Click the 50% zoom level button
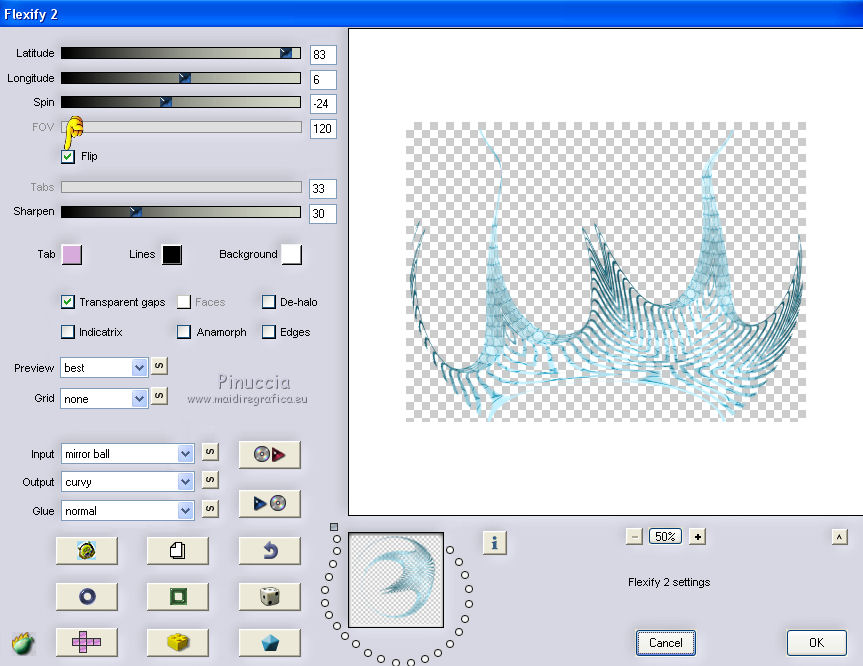The height and width of the screenshot is (666, 863). [665, 537]
